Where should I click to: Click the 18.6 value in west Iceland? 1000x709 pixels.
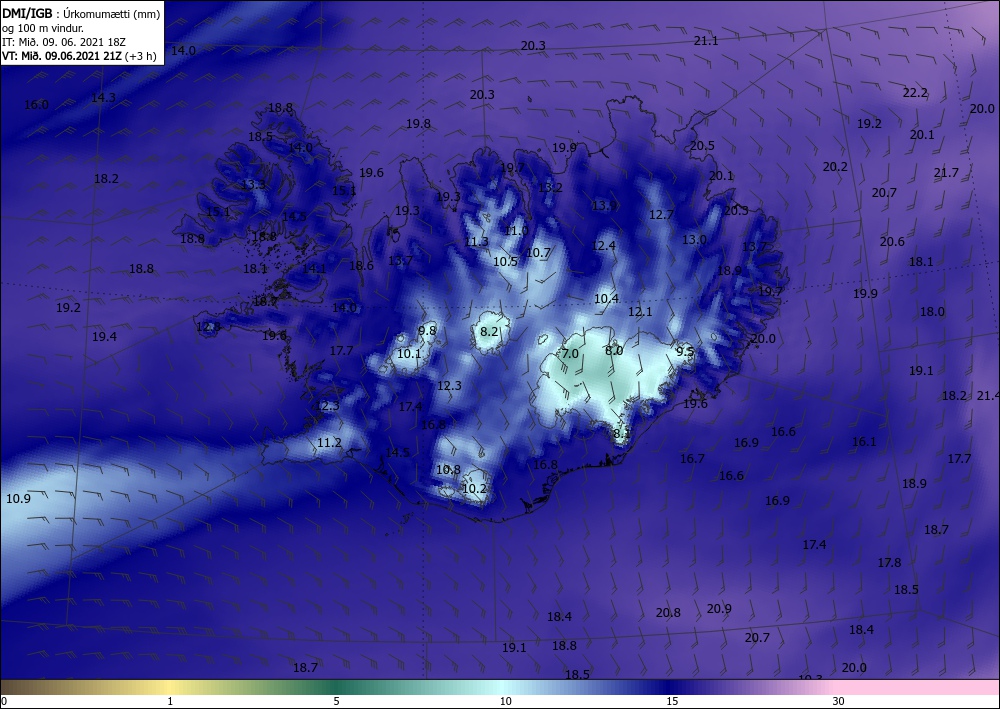[x=362, y=265]
